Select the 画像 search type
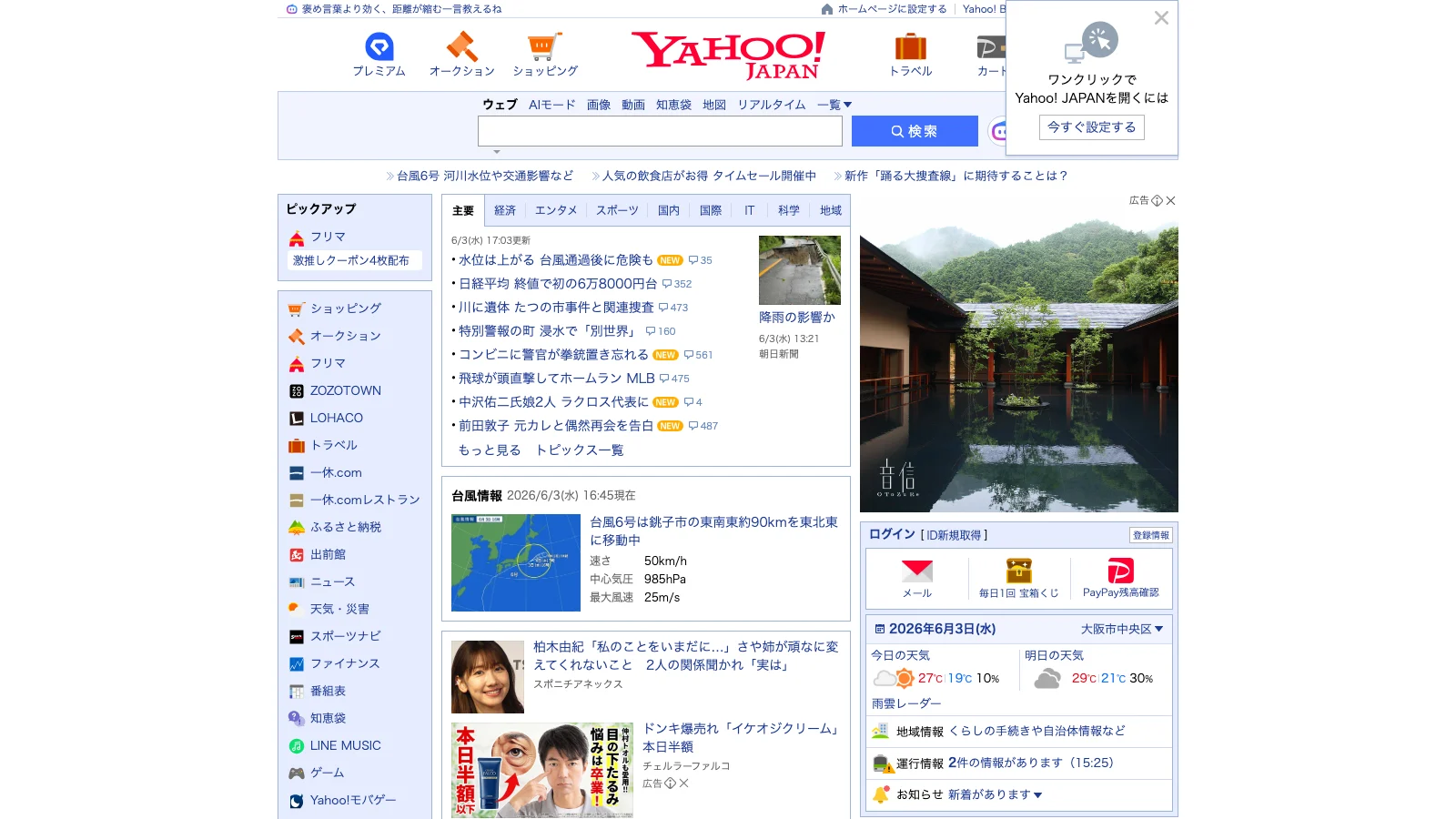Viewport: 1456px width, 819px height. (599, 105)
